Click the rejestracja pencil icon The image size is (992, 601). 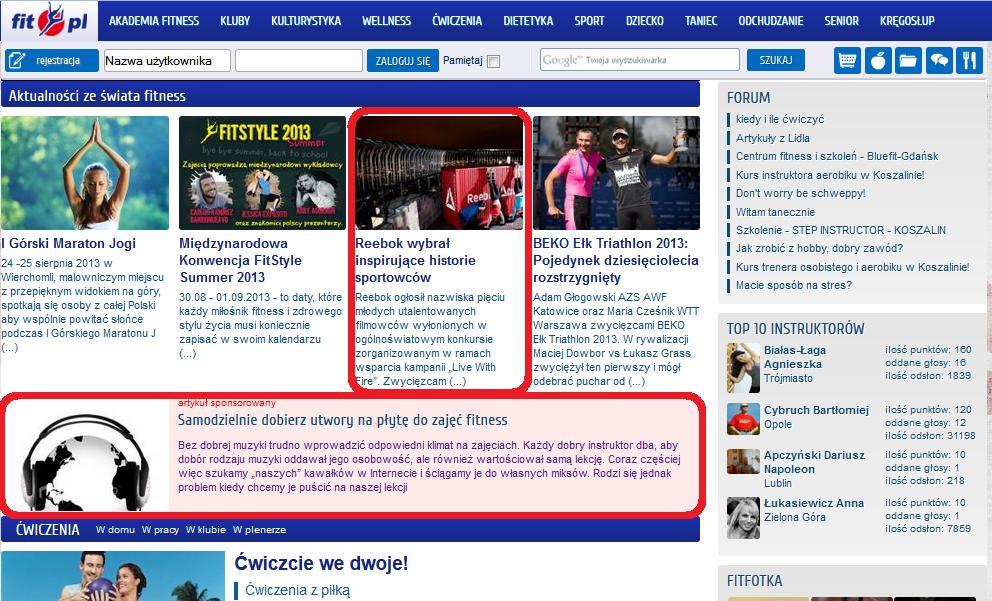[17, 61]
